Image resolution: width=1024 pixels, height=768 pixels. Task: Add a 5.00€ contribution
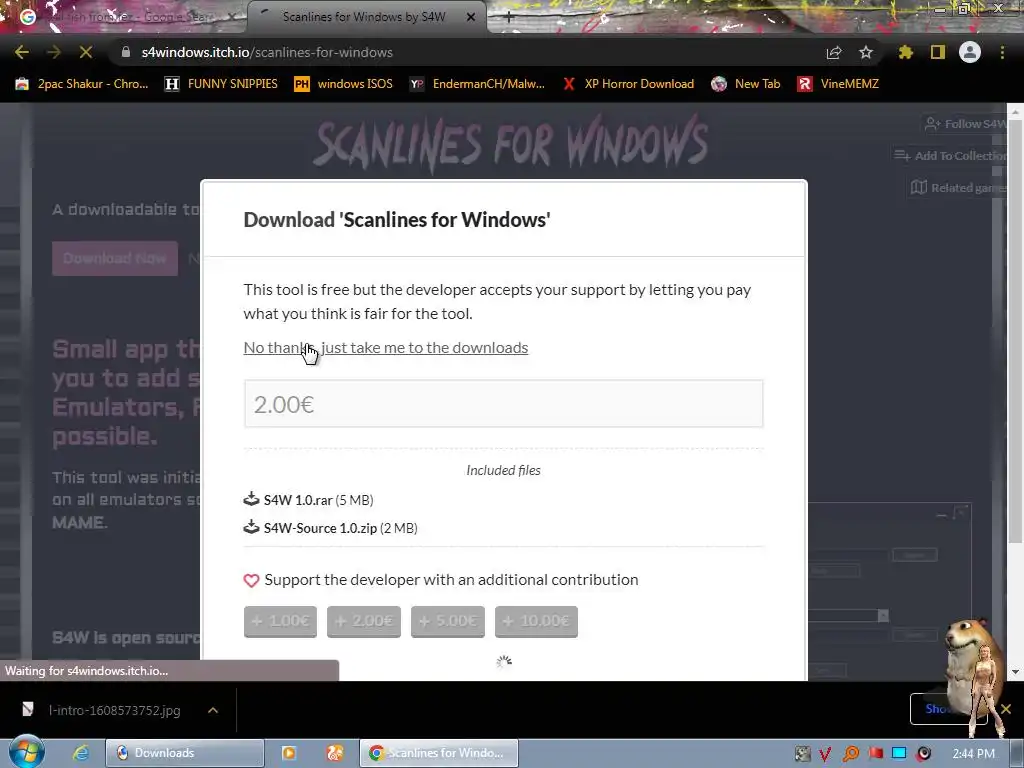pyautogui.click(x=448, y=621)
